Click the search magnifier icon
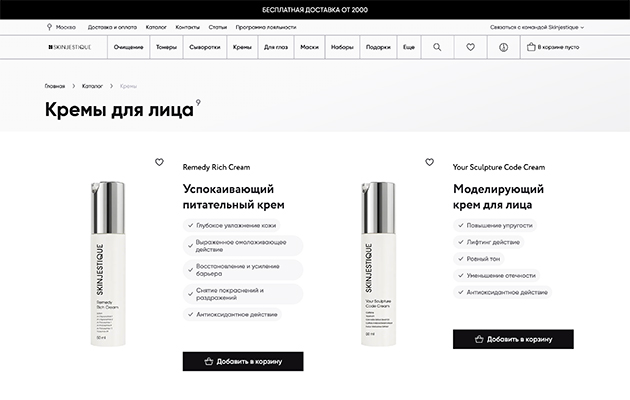This screenshot has height=400, width=630. click(437, 47)
